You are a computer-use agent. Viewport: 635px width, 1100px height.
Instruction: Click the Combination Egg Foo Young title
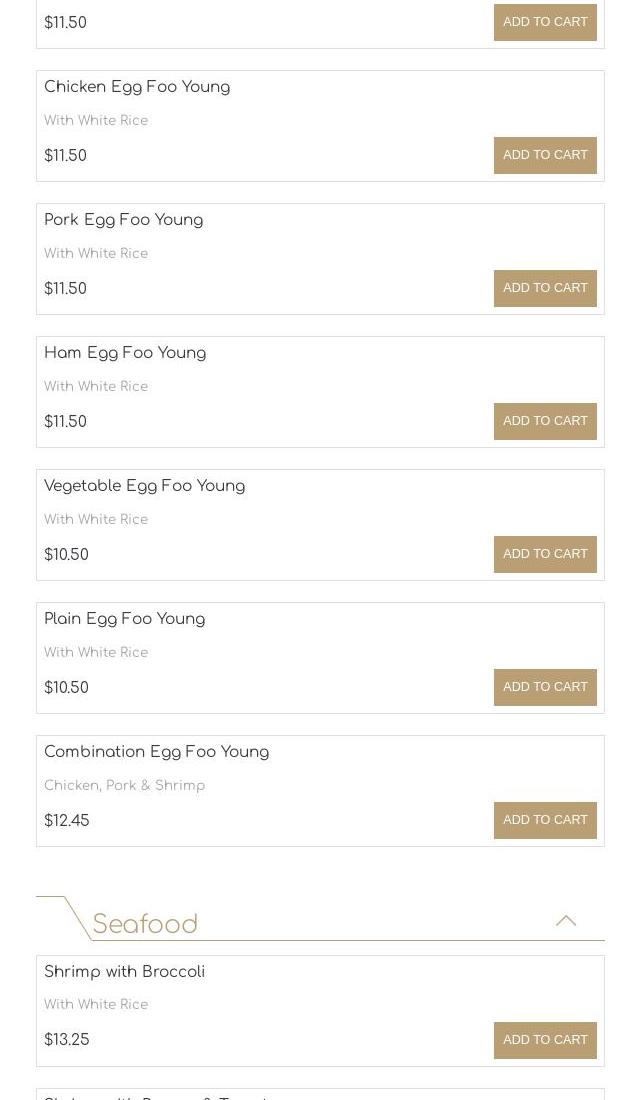coord(156,752)
